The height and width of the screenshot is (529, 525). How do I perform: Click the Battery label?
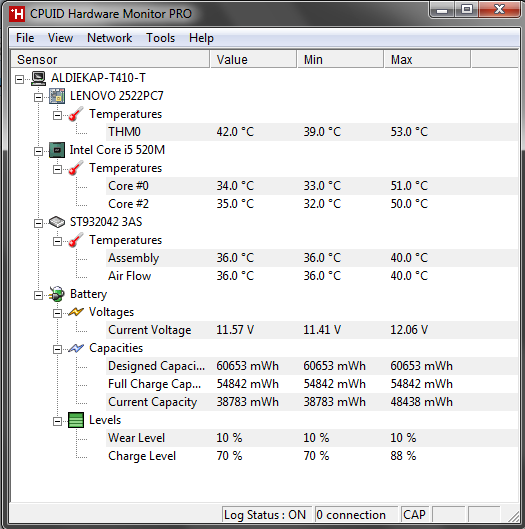(88, 294)
